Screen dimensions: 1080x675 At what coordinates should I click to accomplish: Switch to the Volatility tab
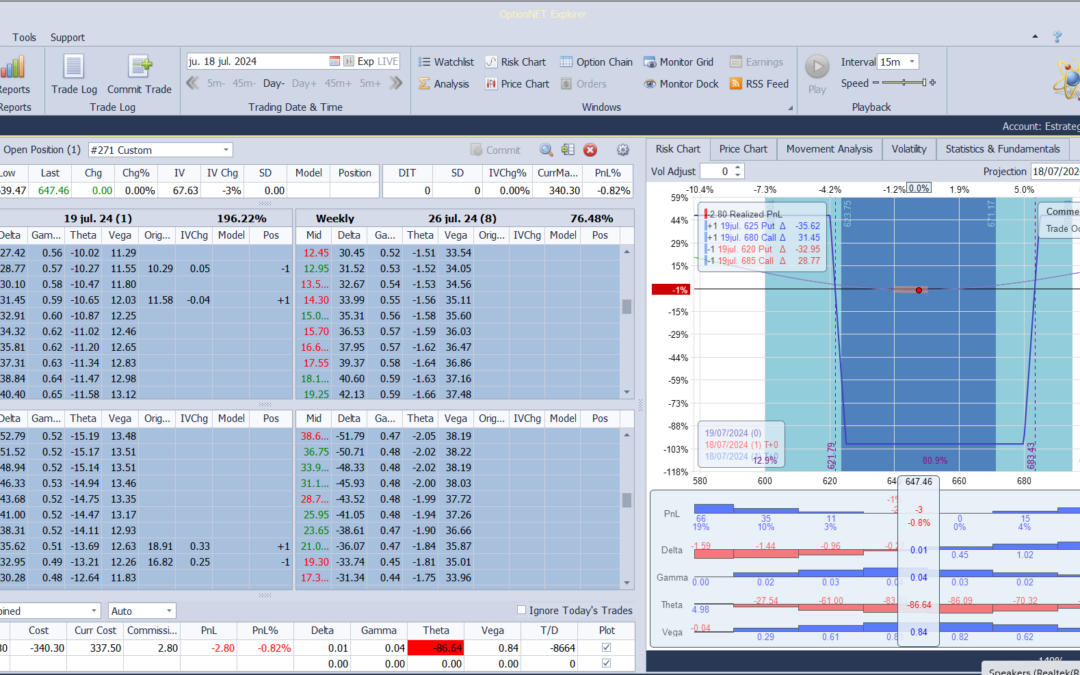(x=908, y=149)
